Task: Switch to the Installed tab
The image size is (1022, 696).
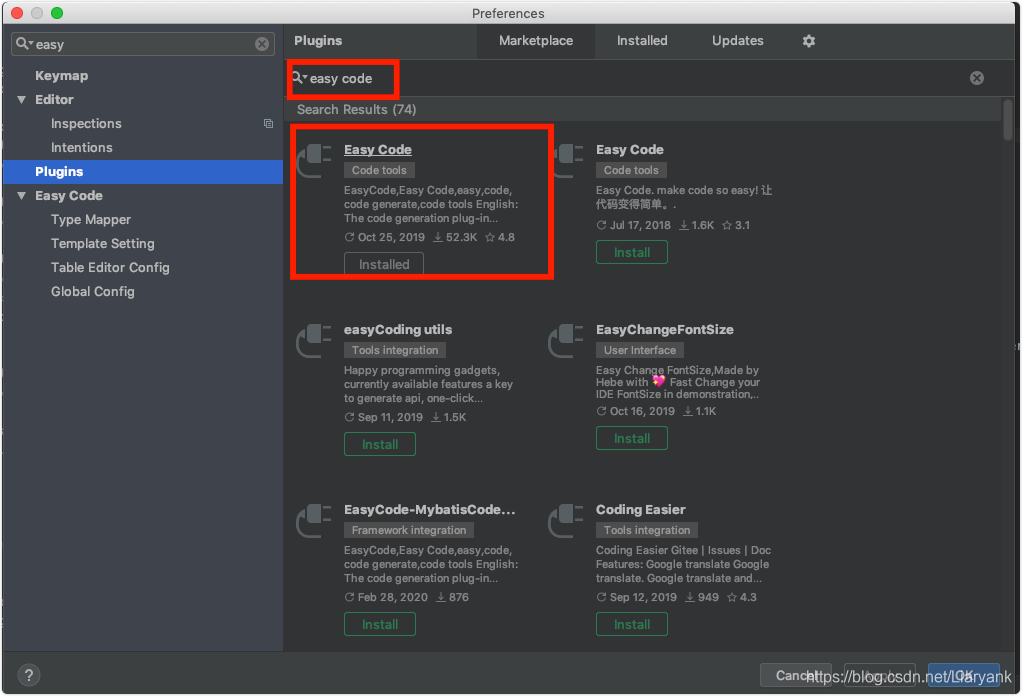Action: pos(642,41)
